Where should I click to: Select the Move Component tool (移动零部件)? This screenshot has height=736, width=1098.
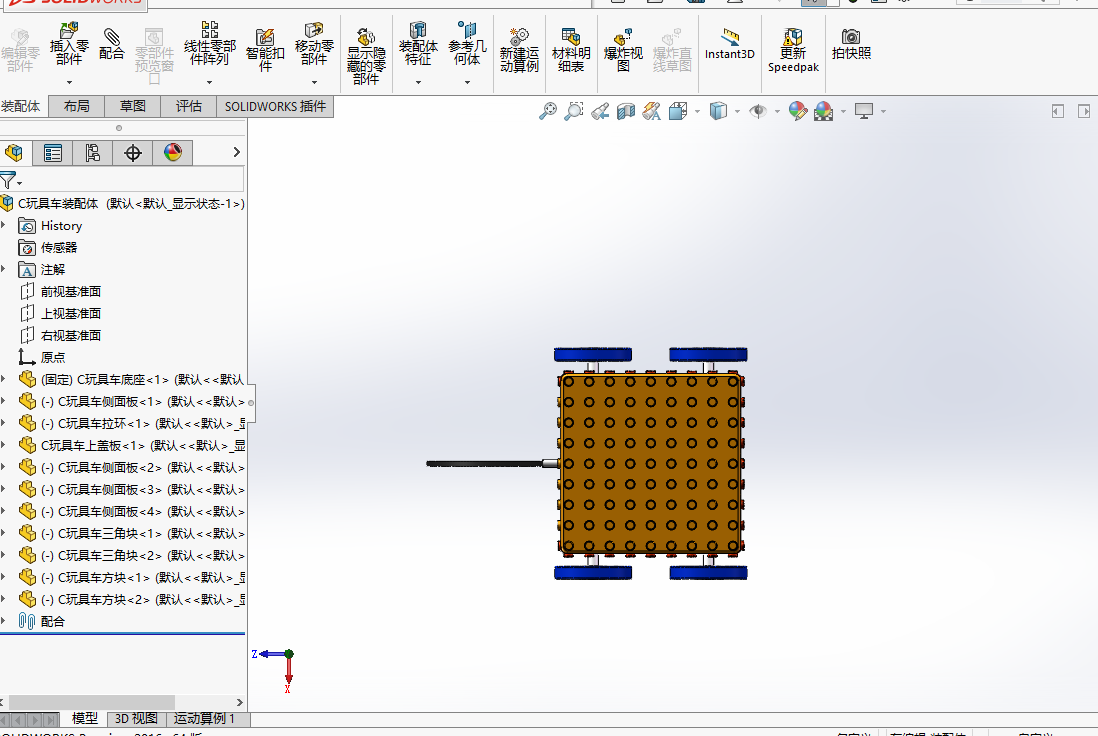(314, 43)
